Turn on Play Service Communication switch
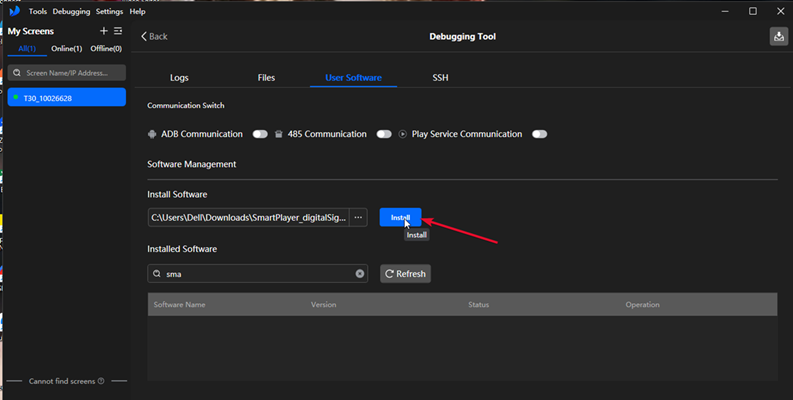Screen dimensions: 793x400 click(540, 134)
